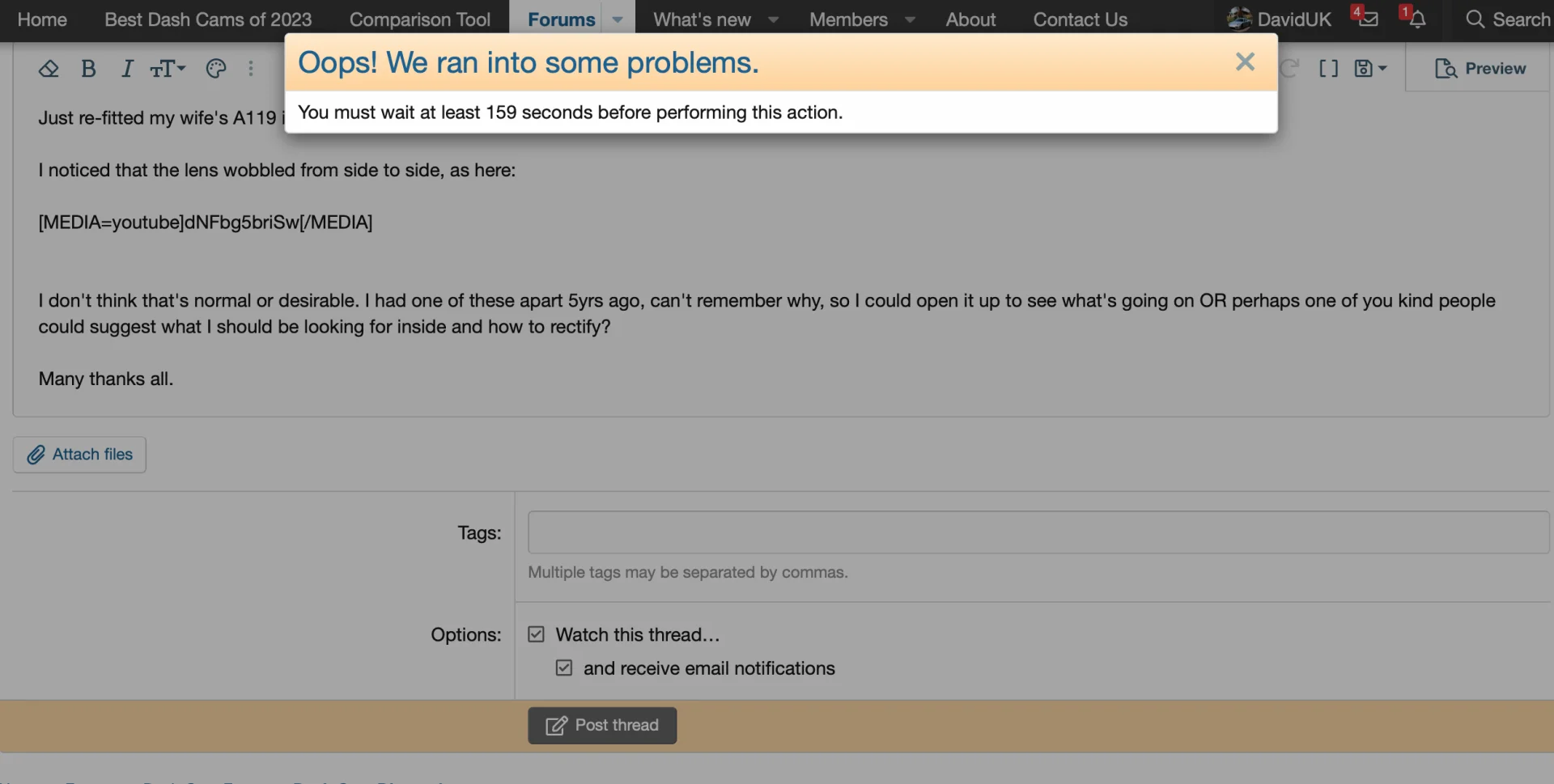Screen dimensions: 1554x784
Task: Toggle BB code mode brackets icon
Action: coord(1328,69)
